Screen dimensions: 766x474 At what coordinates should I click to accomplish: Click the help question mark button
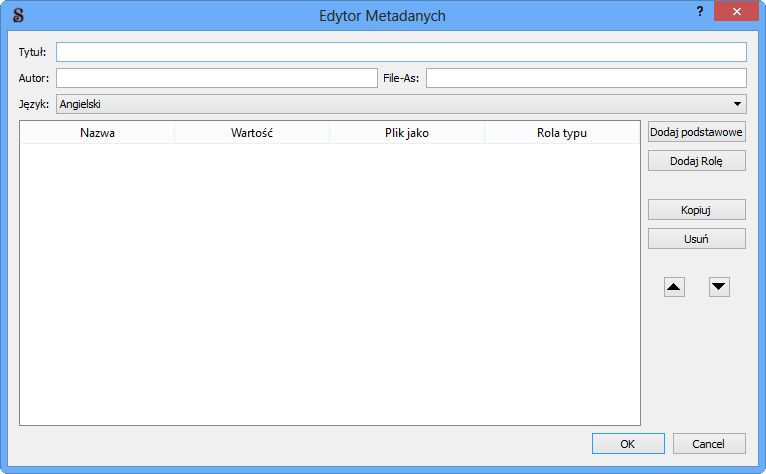[700, 11]
